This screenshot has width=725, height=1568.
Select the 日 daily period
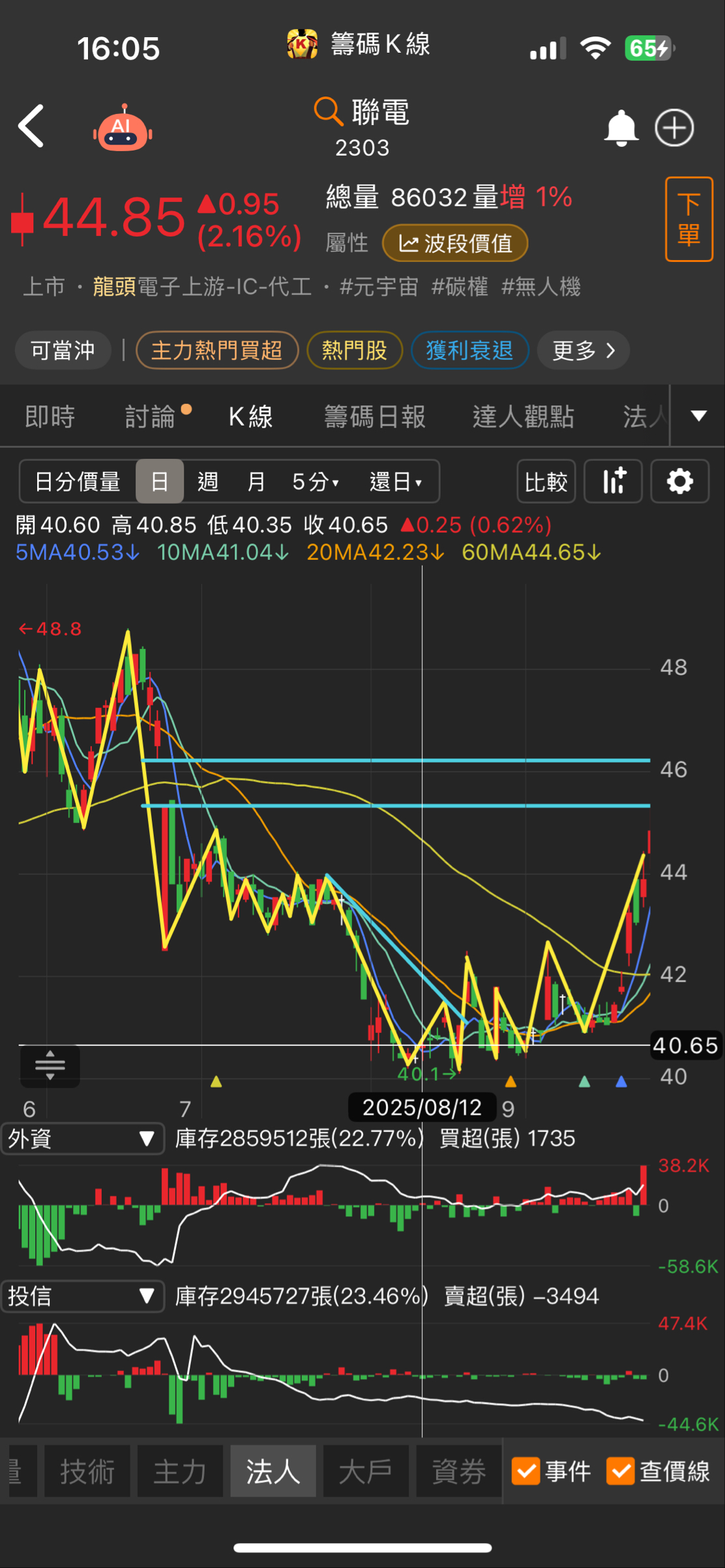160,482
